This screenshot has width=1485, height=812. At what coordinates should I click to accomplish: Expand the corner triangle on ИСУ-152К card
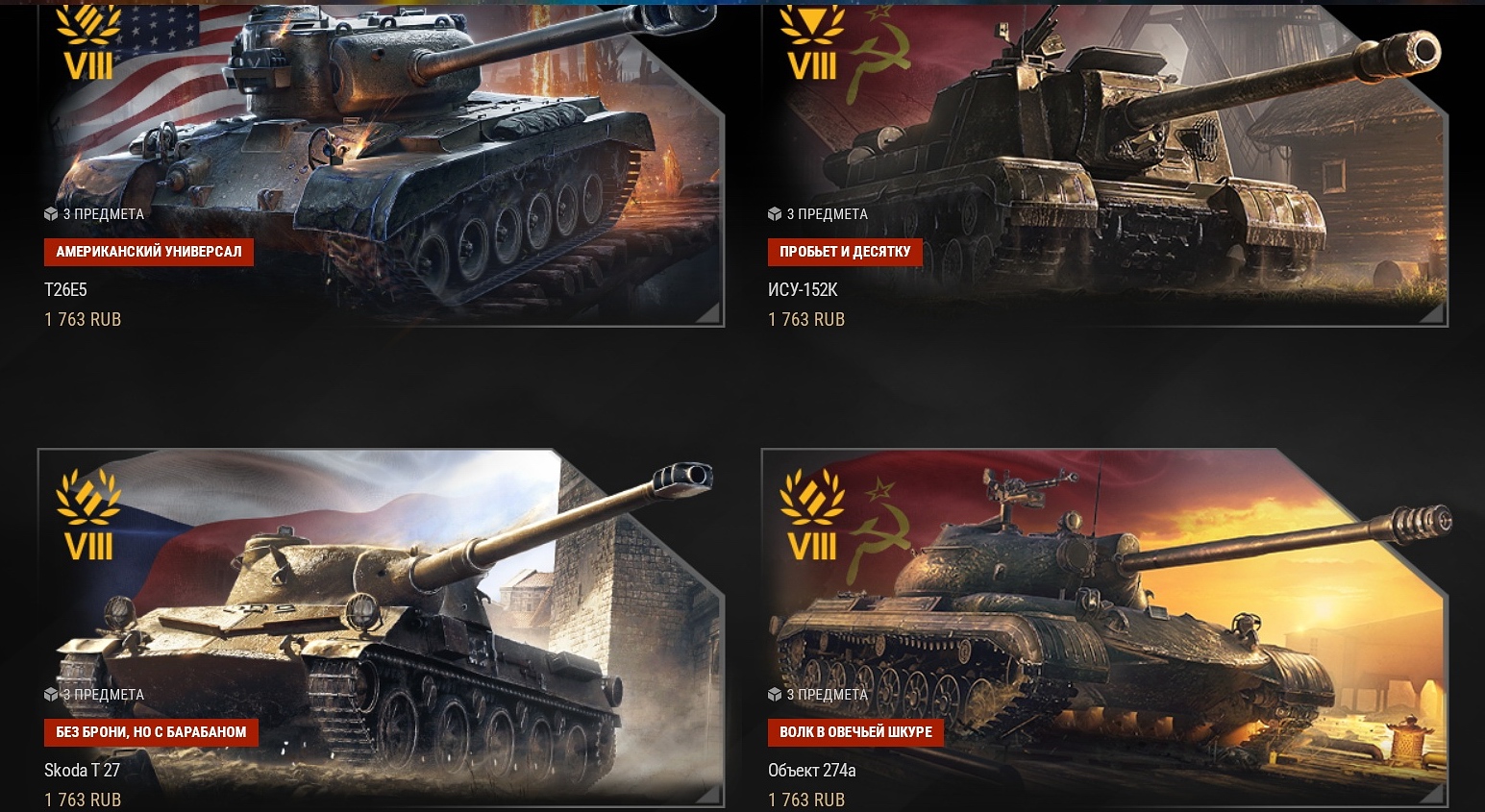tap(1431, 312)
